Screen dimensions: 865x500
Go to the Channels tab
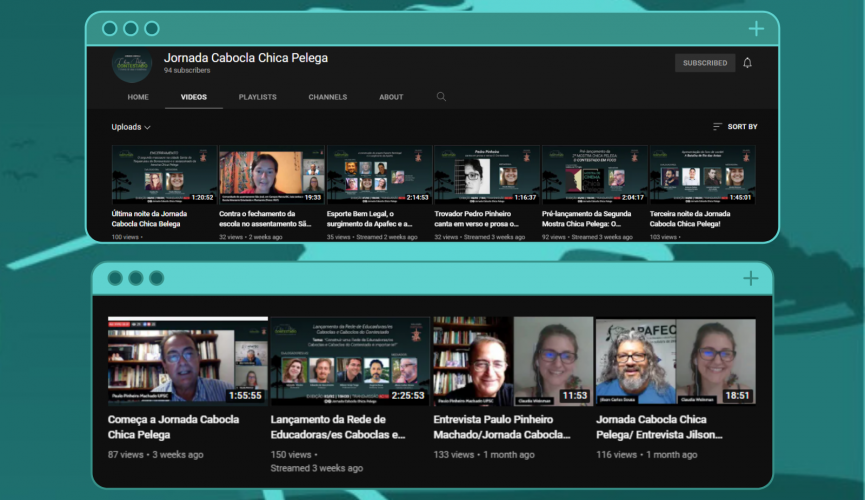point(328,97)
